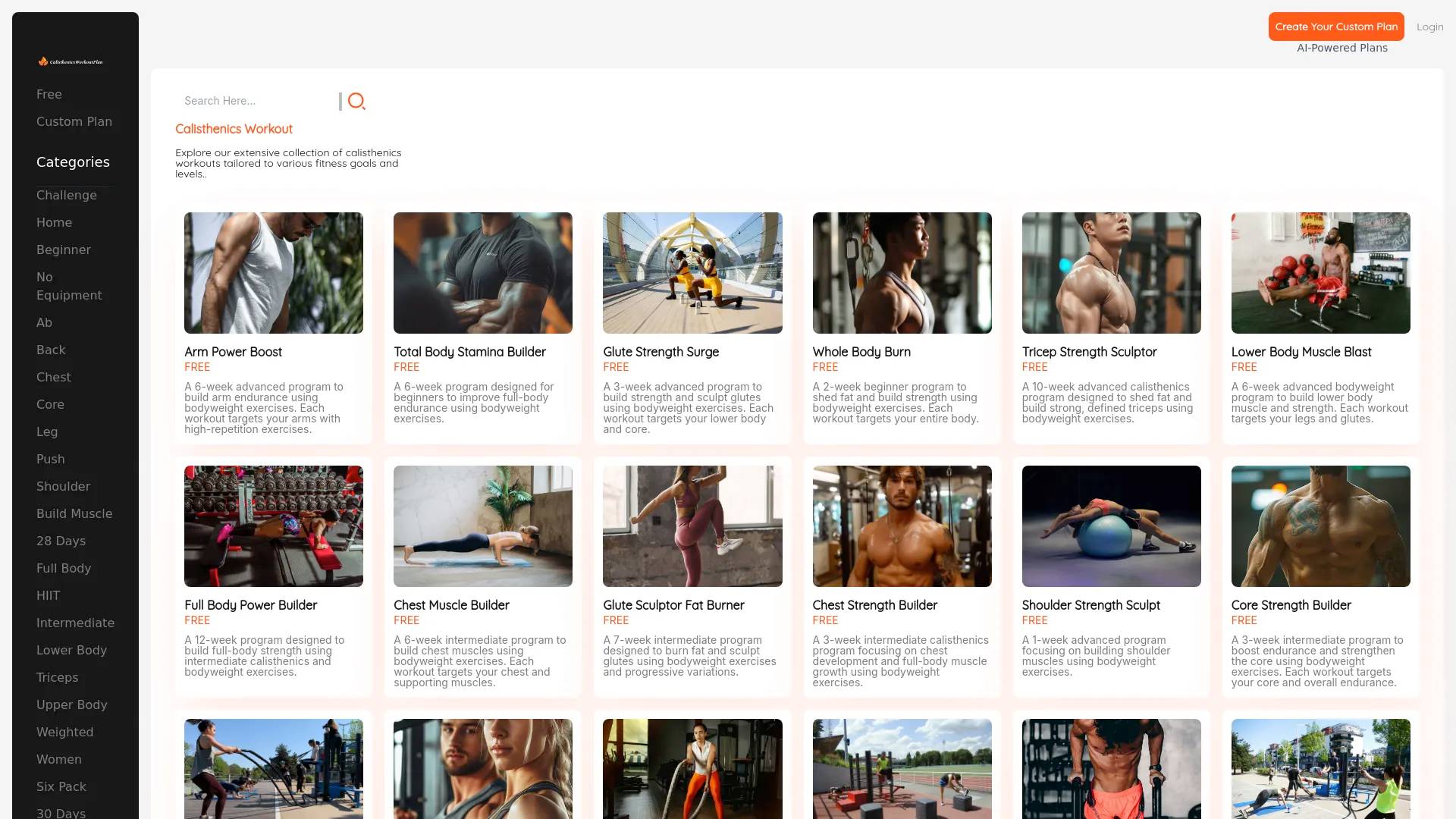Screen dimensions: 1456x819
Task: Open the Create Your Custom Plan button
Action: click(x=1336, y=27)
